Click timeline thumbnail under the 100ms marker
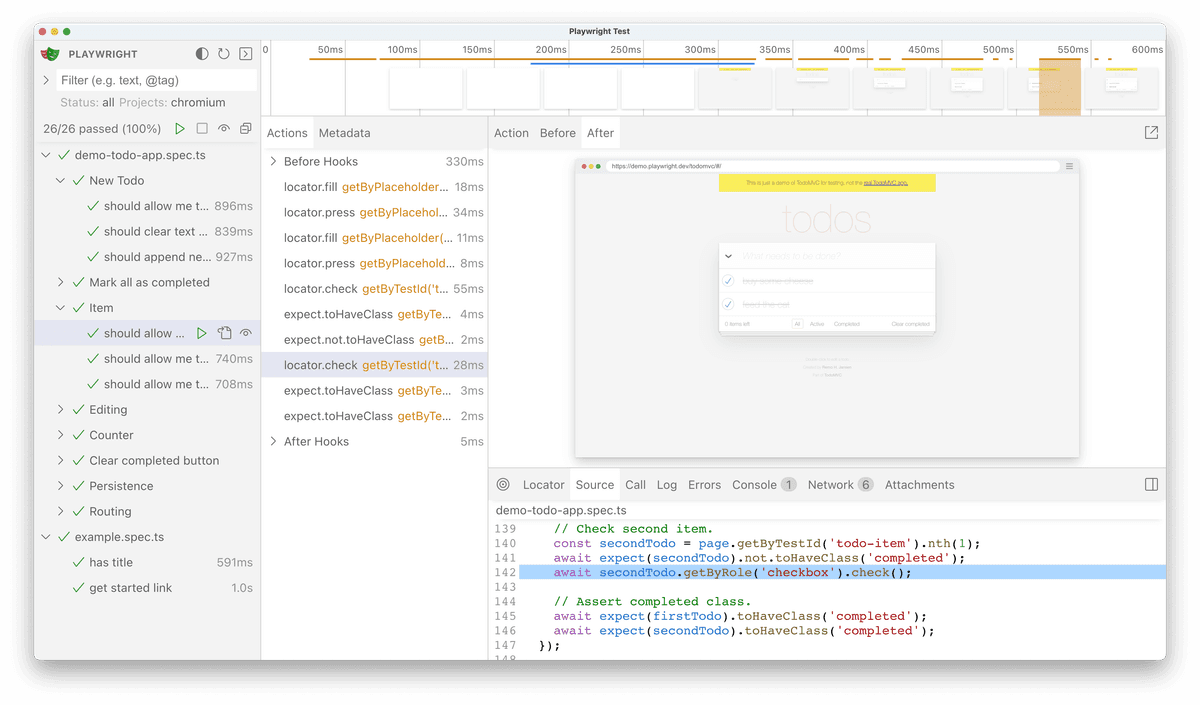 point(426,89)
